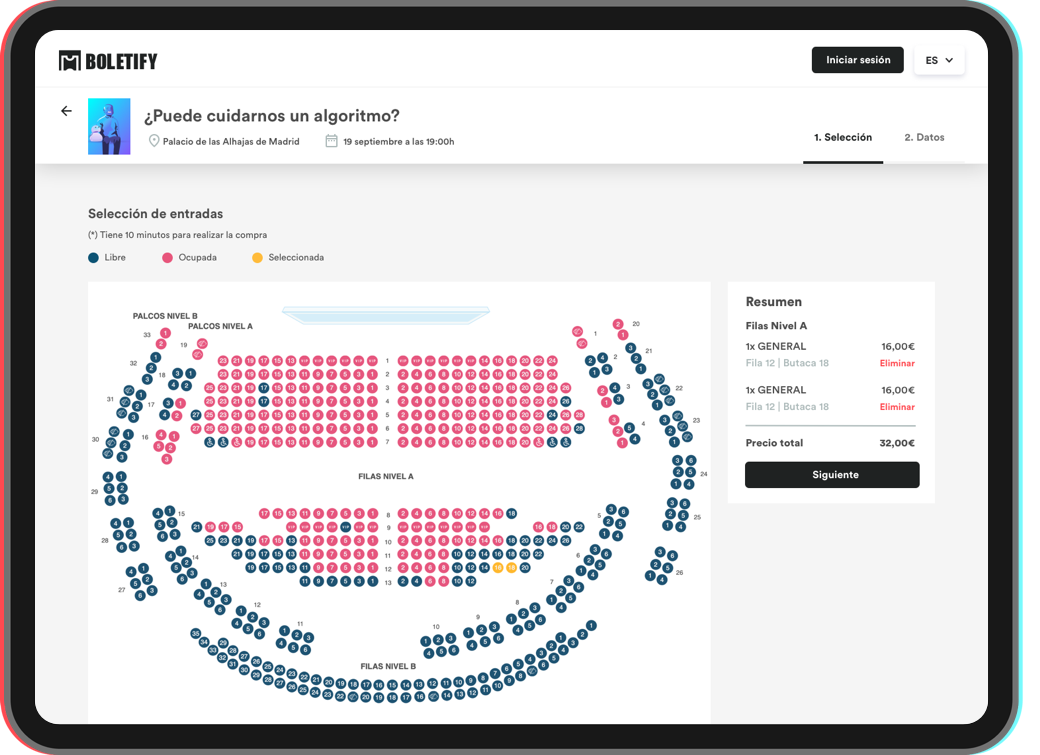
Task: Select leftmost free wheelchair seat in row 7
Action: 209,441
